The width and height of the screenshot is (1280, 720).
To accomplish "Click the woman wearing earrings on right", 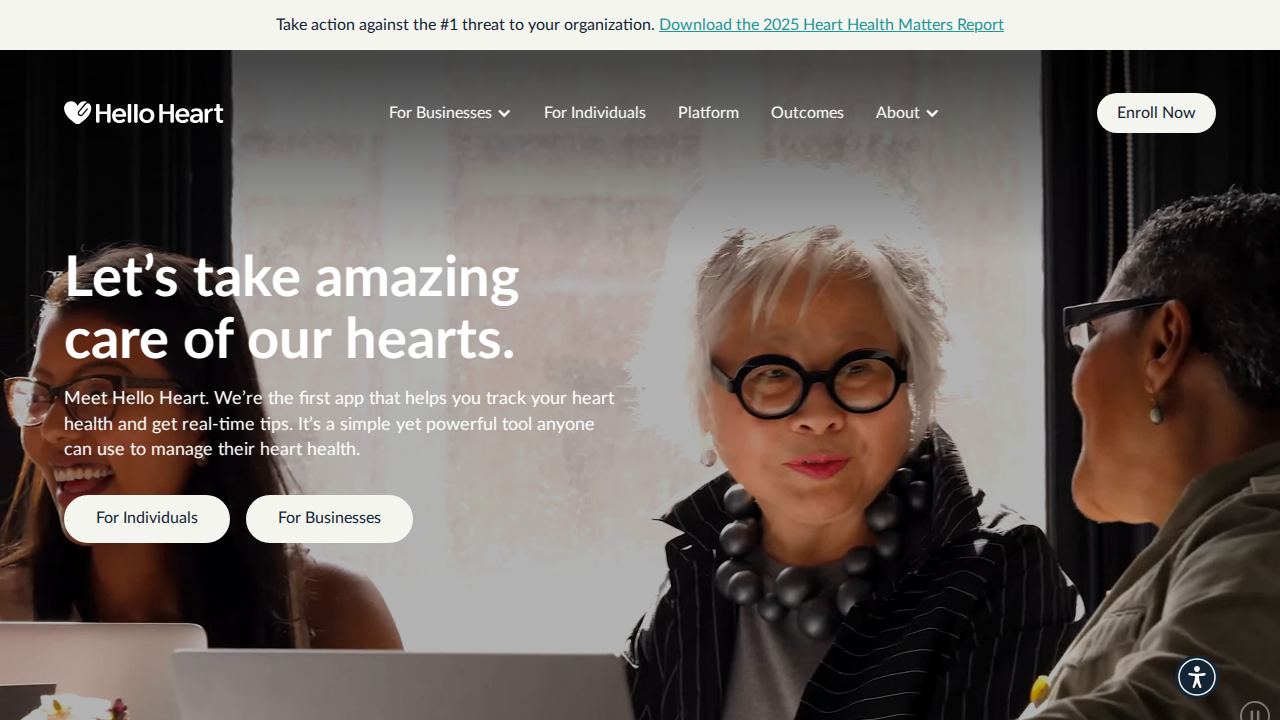I will click(x=1170, y=450).
